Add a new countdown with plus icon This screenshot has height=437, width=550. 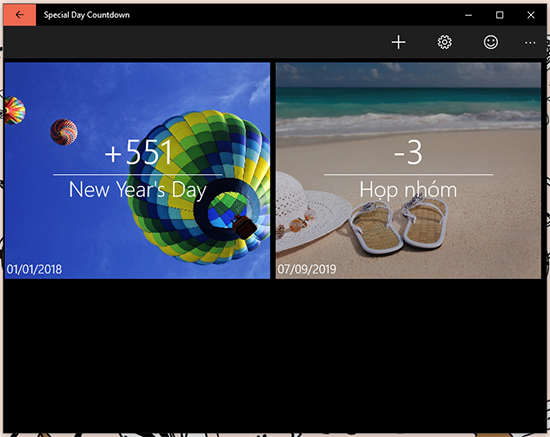coord(398,42)
